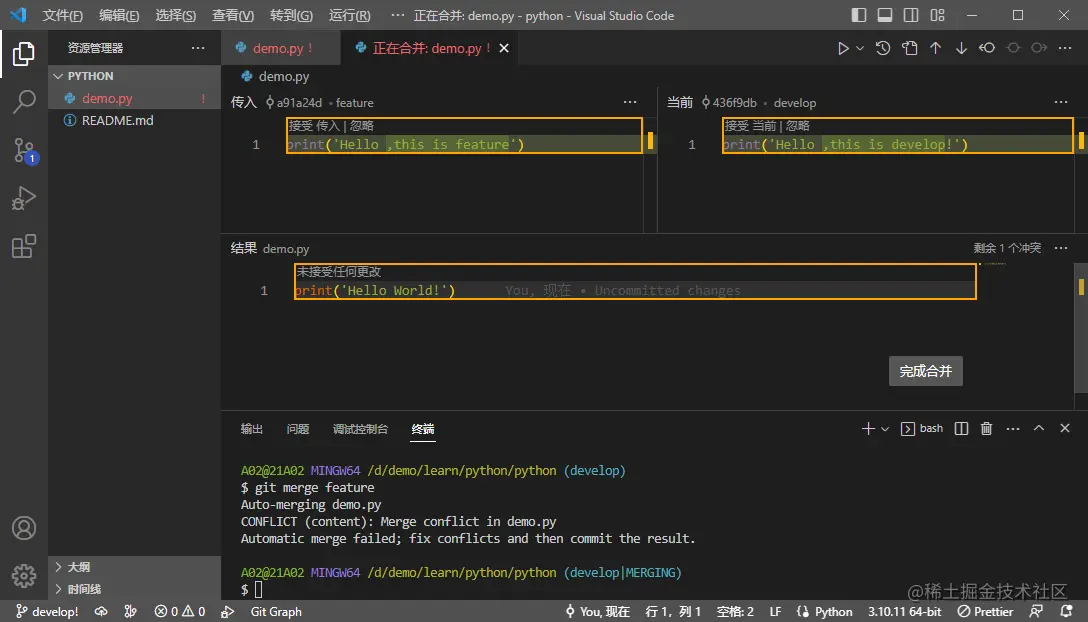Screen dimensions: 1088x622
Task: Switch to the 问题 panel tab
Action: click(298, 429)
